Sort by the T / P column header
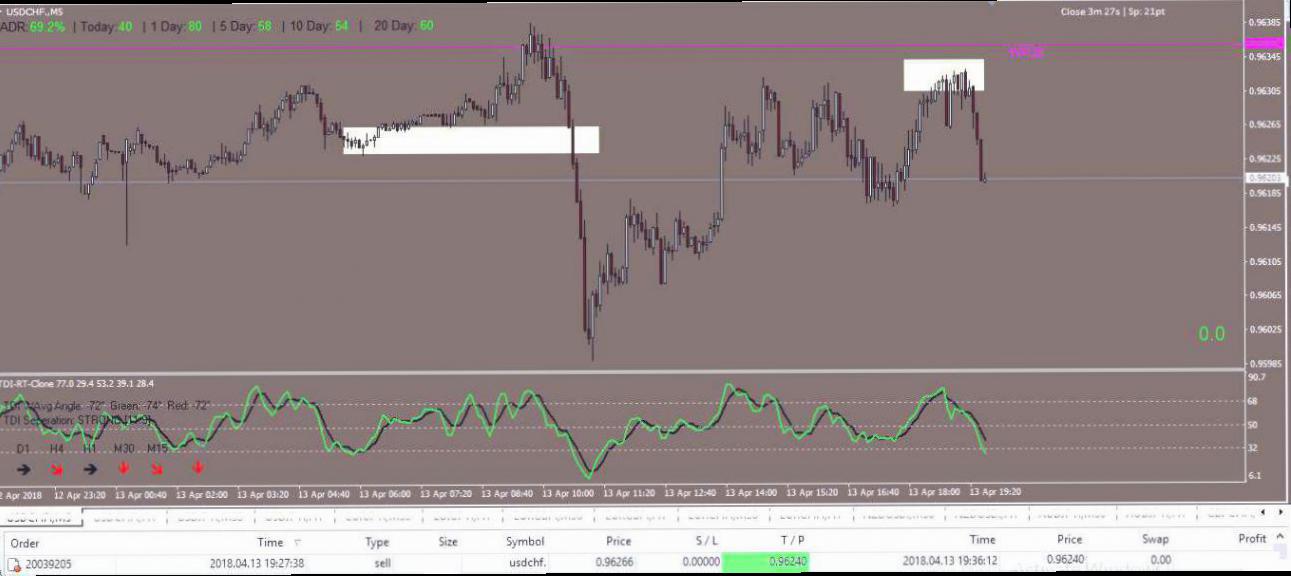 [790, 541]
